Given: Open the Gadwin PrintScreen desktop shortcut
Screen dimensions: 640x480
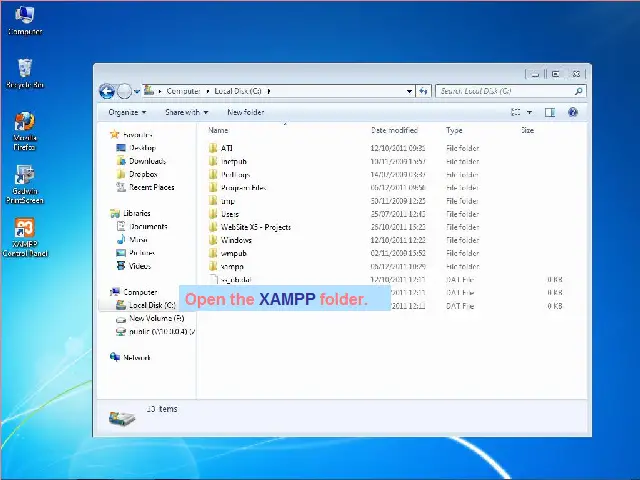Looking at the screenshot, I should 24,184.
